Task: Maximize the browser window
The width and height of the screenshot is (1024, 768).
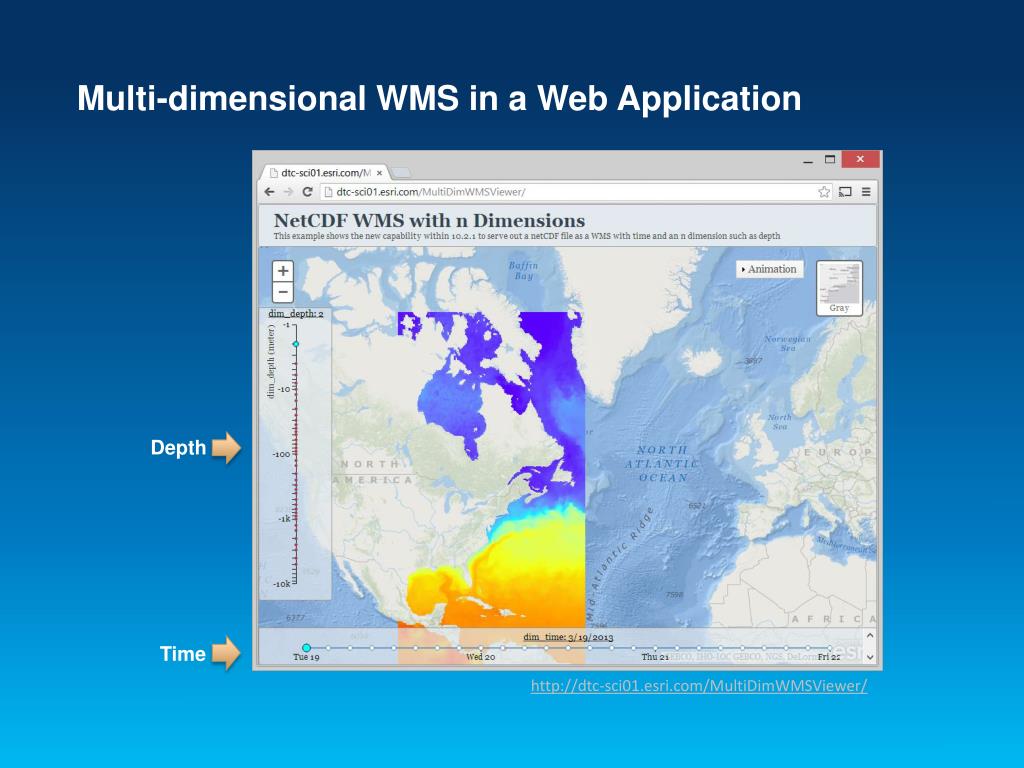Action: tap(830, 159)
